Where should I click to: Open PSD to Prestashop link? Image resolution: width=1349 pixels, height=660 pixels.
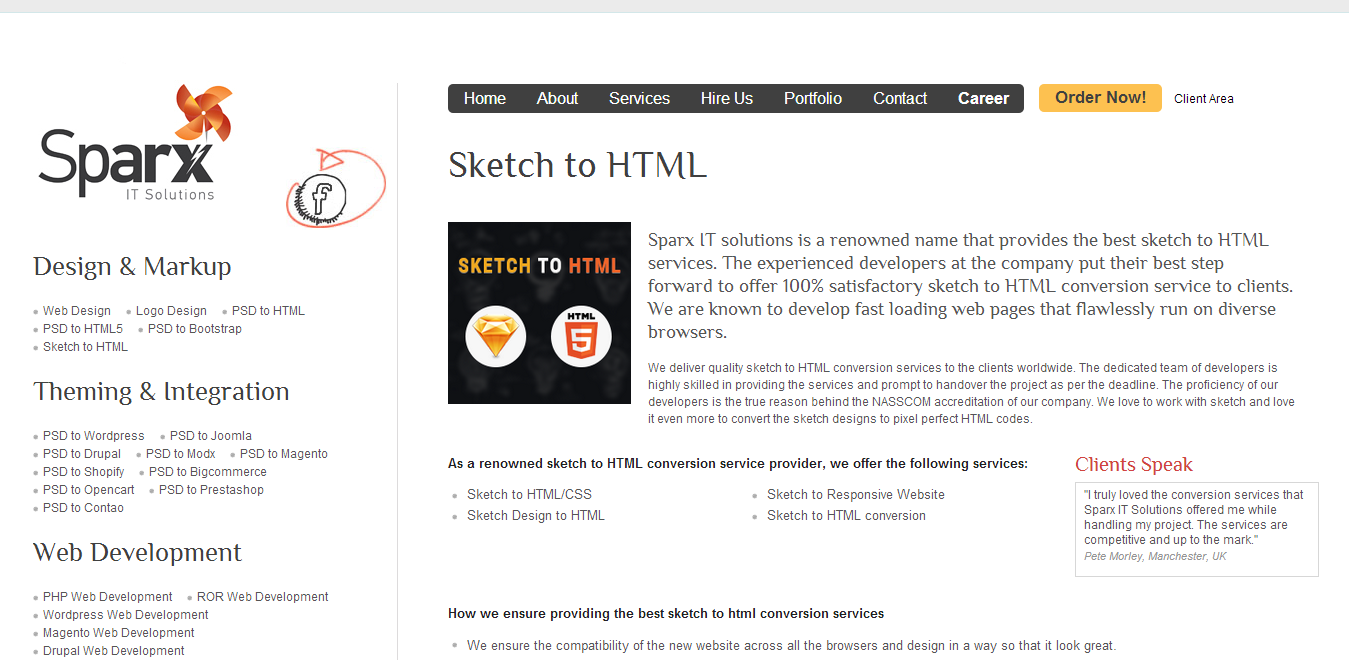coord(211,490)
